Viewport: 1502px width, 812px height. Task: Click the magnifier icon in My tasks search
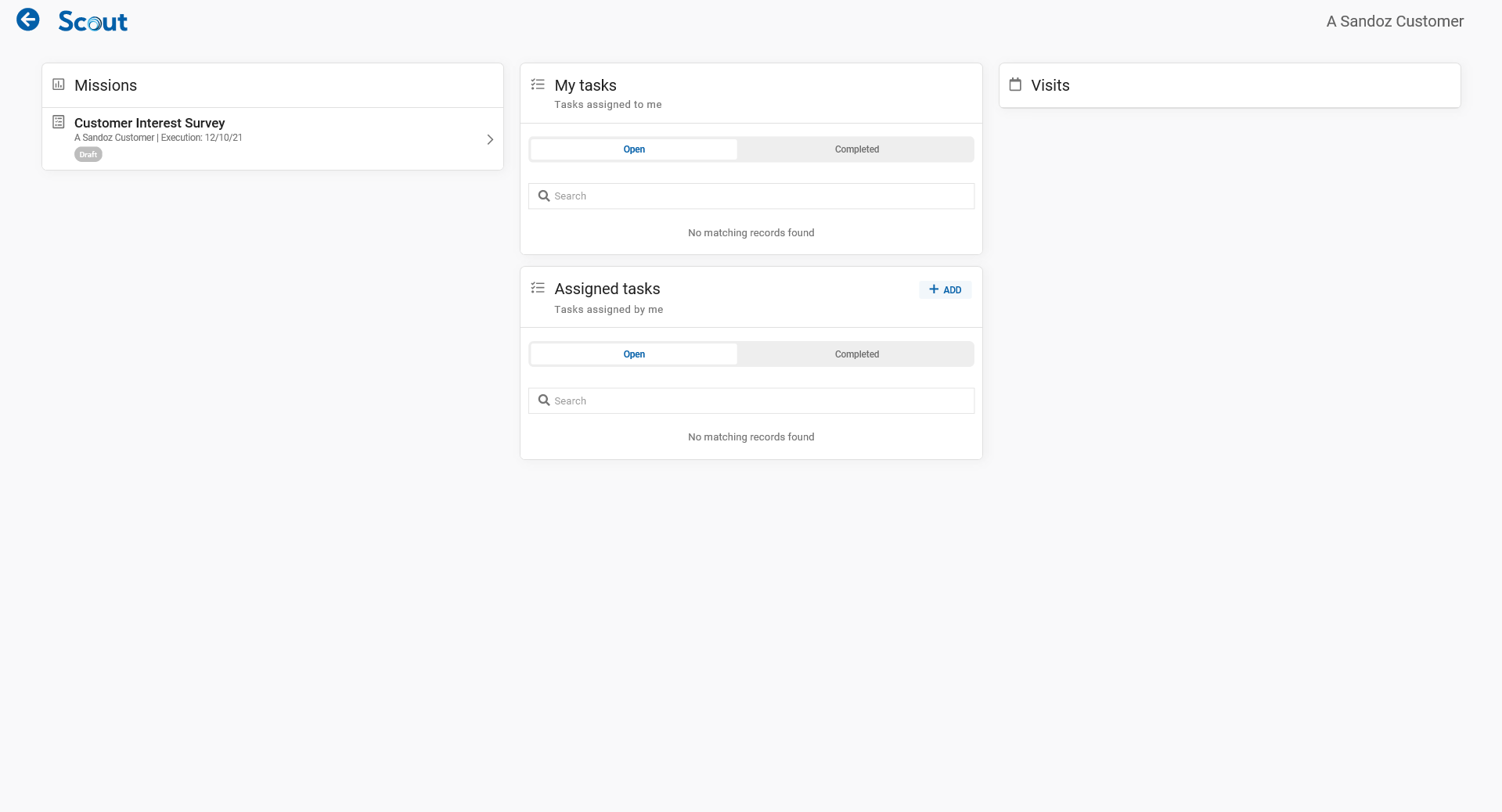coord(544,196)
